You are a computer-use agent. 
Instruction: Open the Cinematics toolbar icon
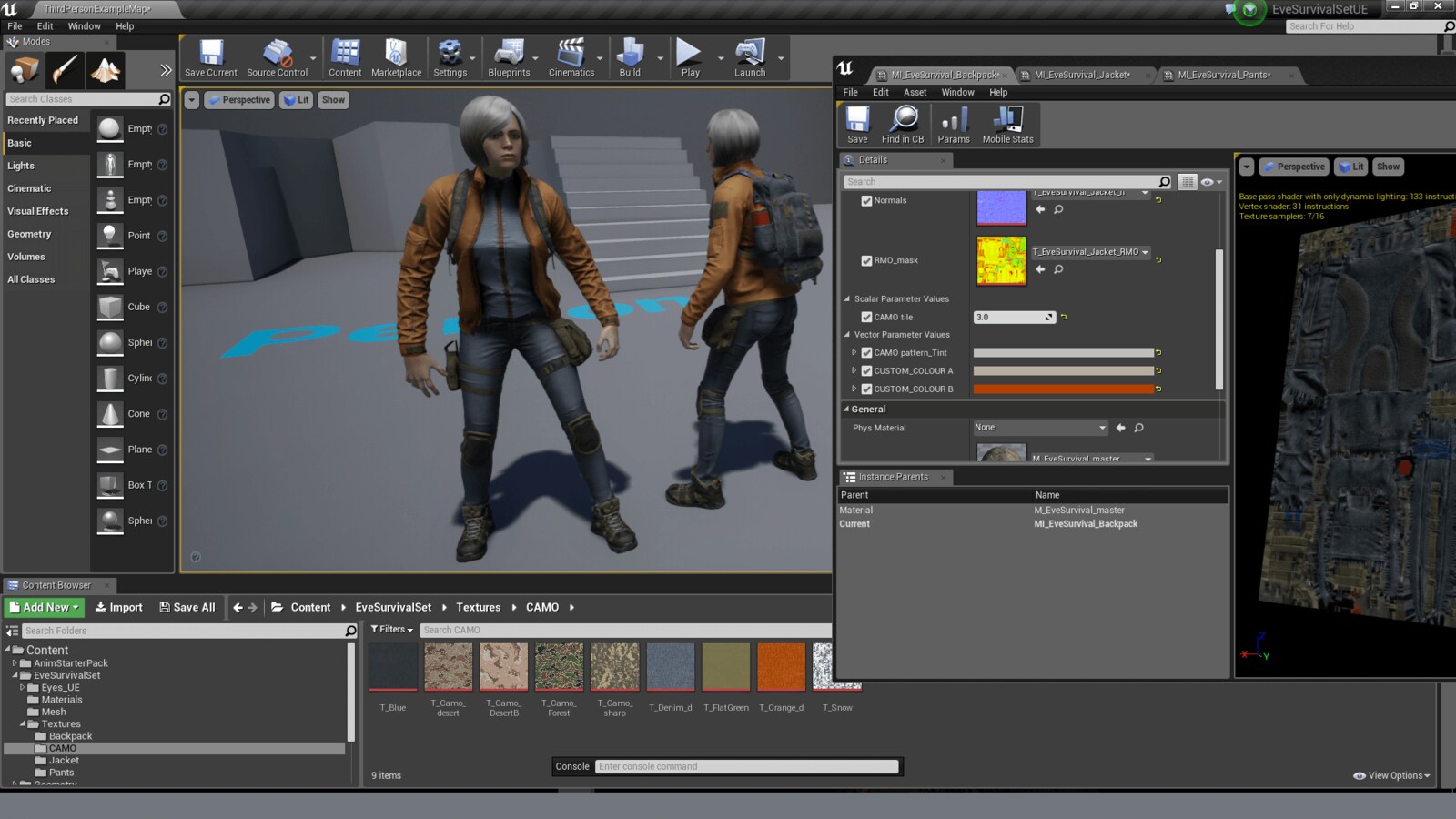[571, 56]
